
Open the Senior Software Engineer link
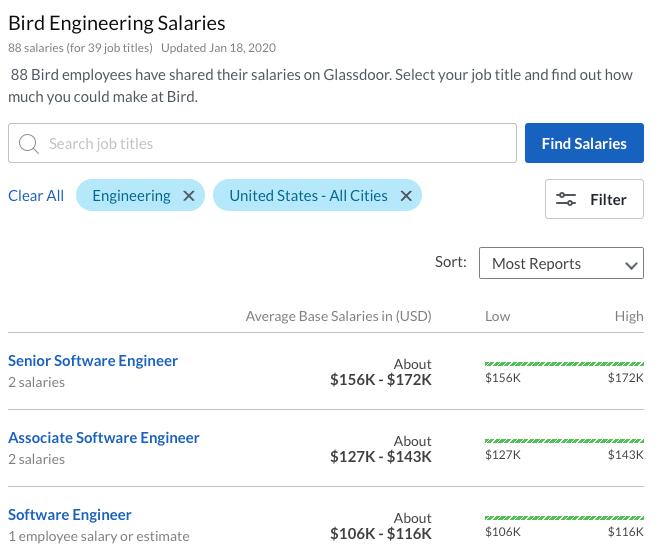tap(93, 360)
